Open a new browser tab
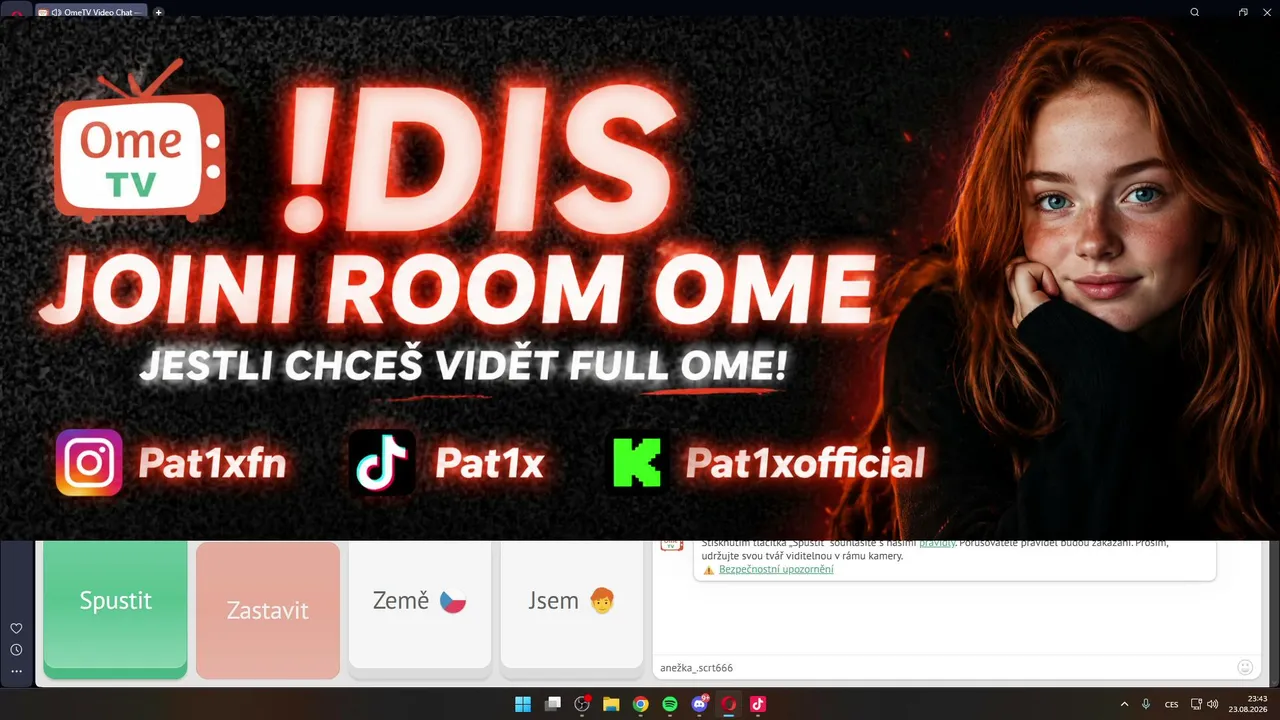The height and width of the screenshot is (720, 1280). (x=159, y=13)
